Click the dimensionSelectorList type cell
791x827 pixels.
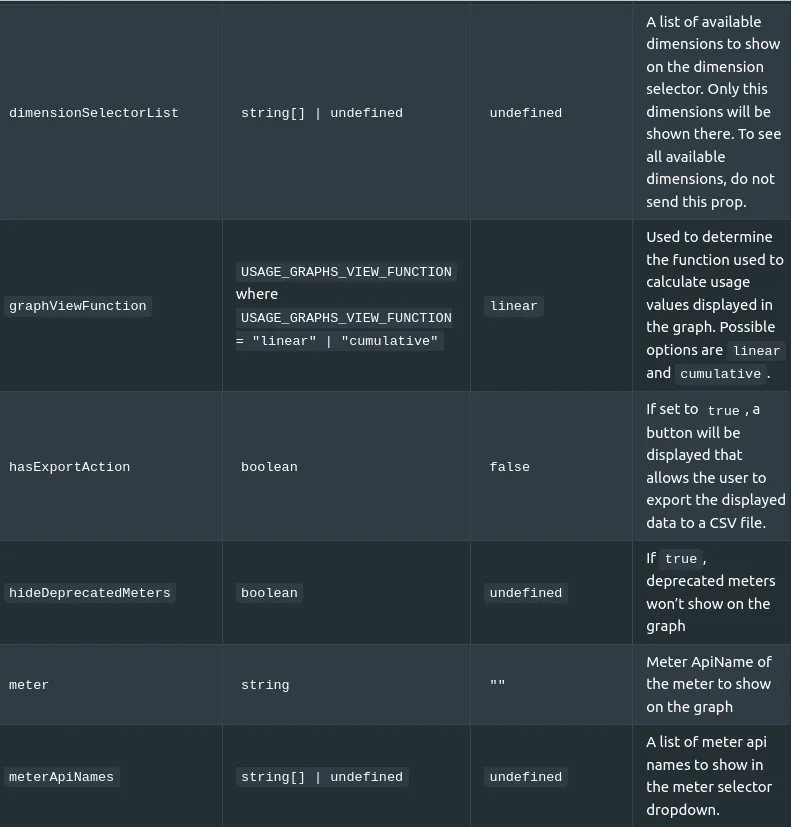click(321, 113)
